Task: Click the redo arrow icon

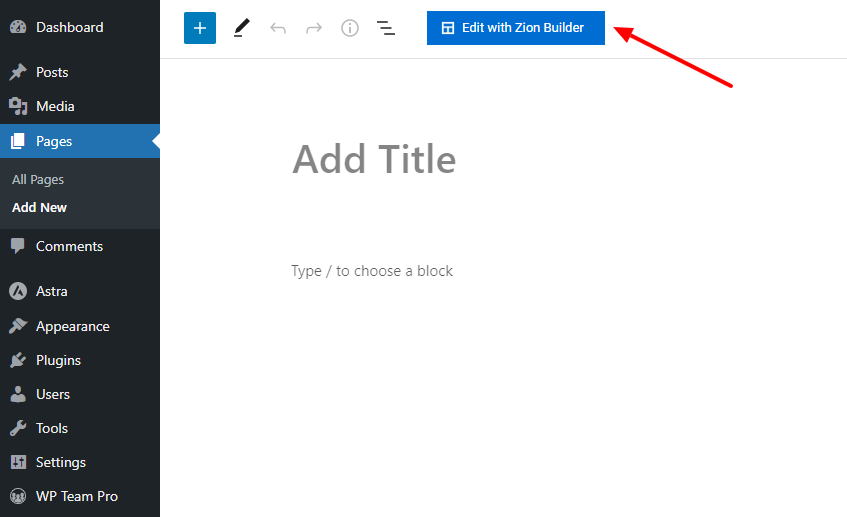Action: coord(314,28)
